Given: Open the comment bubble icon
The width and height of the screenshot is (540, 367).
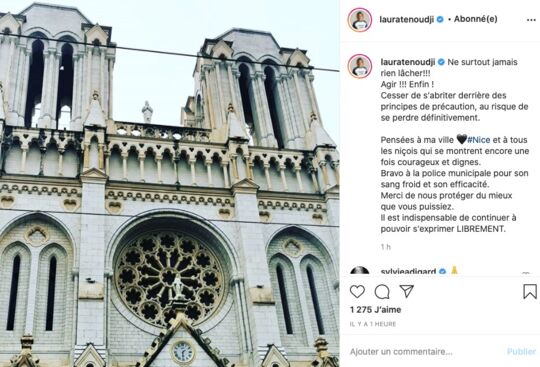Looking at the screenshot, I should [382, 292].
